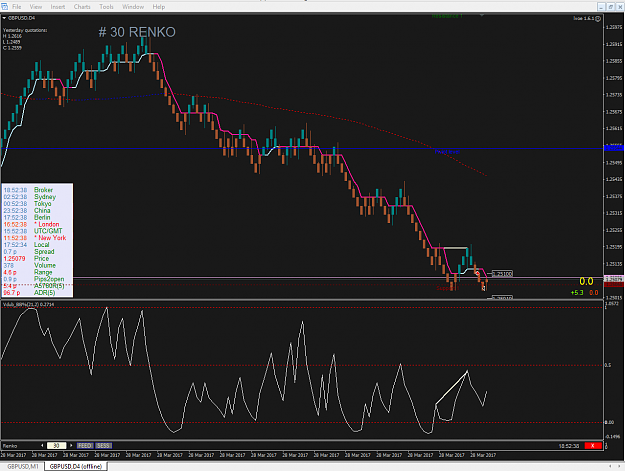Image resolution: width=625 pixels, height=471 pixels.
Task: Restore the inner chart window
Action: [610, 7]
